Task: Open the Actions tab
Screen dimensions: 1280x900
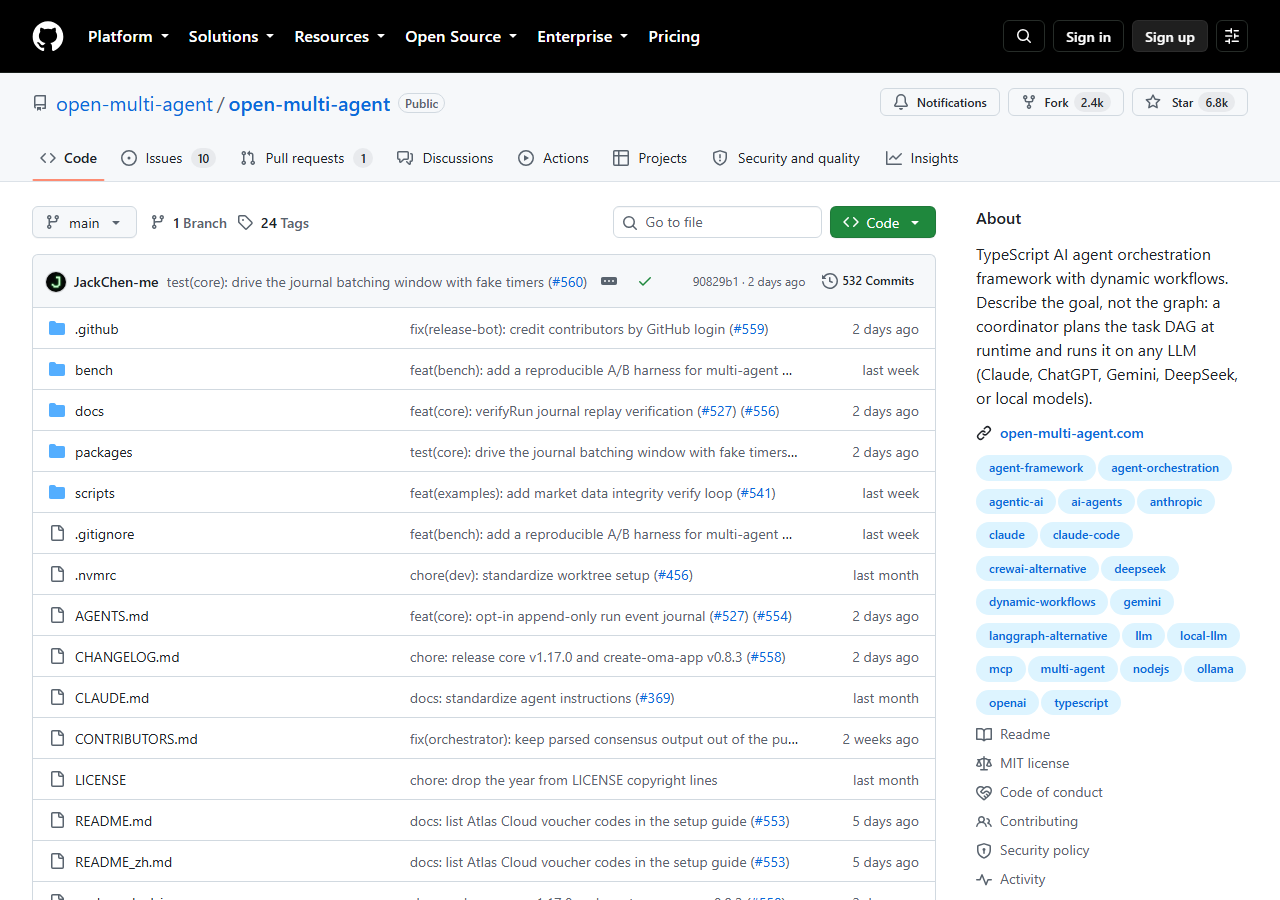Action: 553,158
